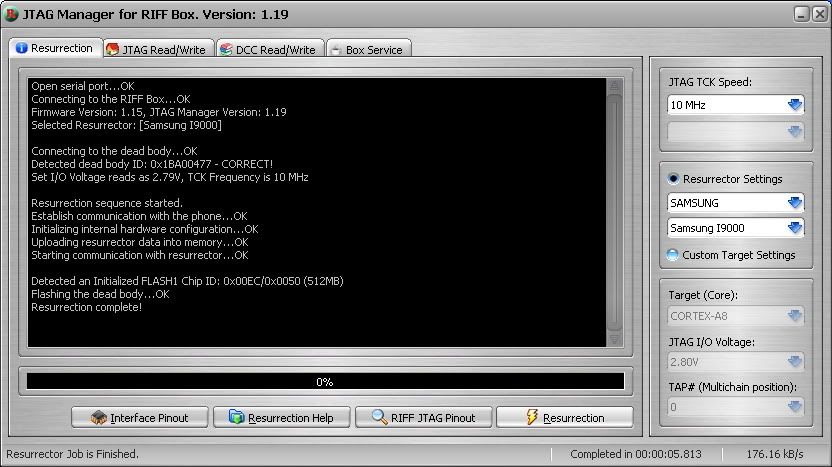Image resolution: width=832 pixels, height=467 pixels.
Task: Select Custom Target Settings radio option
Action: click(x=672, y=255)
